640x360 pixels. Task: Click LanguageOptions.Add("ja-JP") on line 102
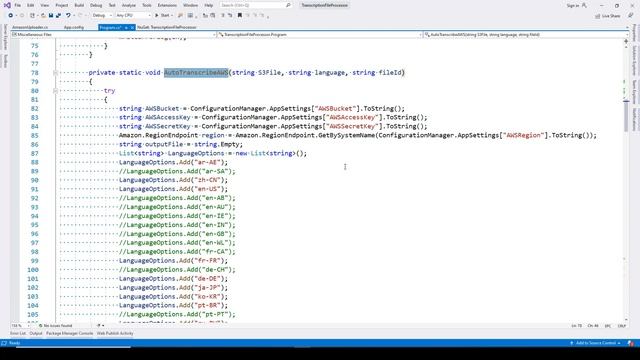(173, 288)
